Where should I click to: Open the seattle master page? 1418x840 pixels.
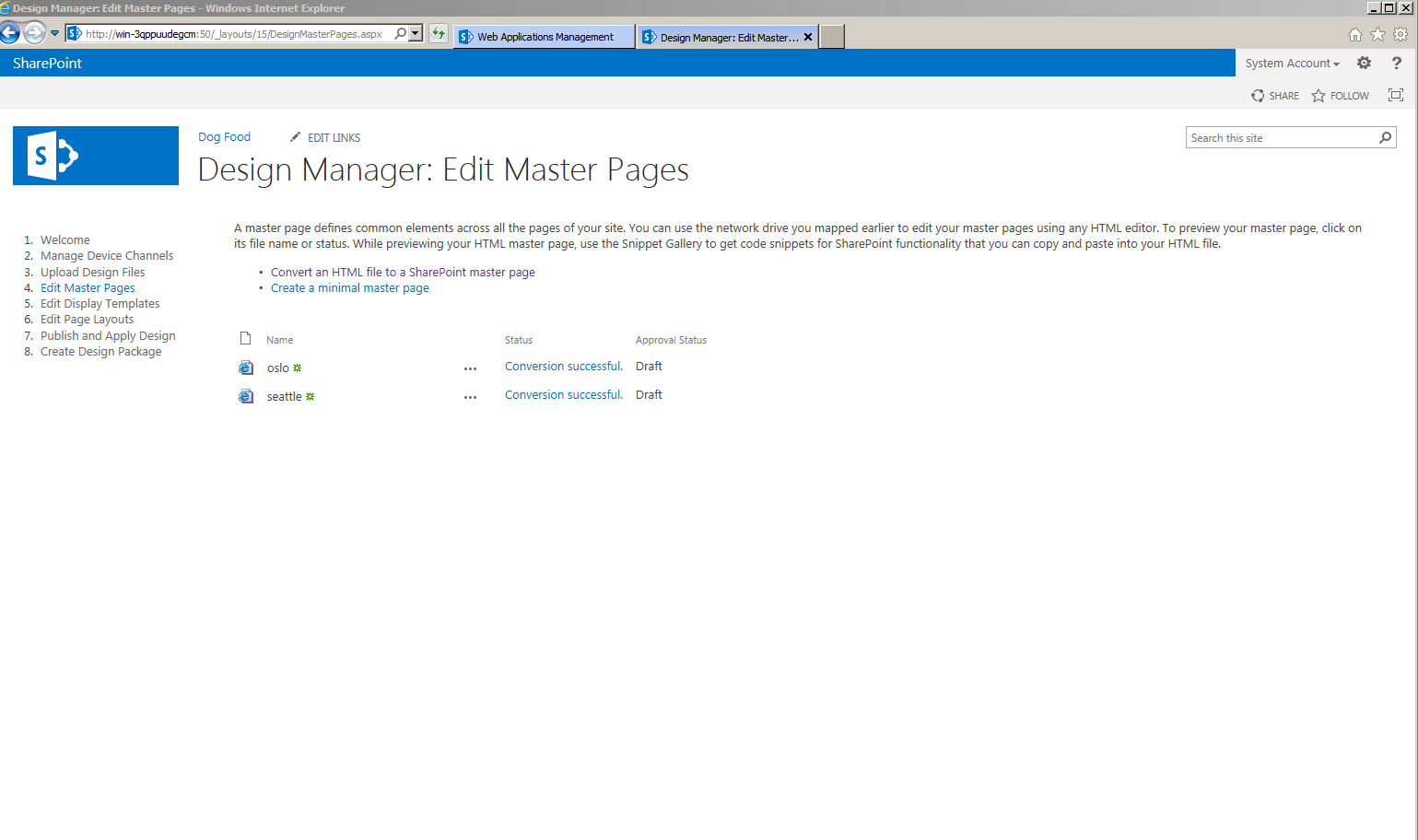pyautogui.click(x=285, y=396)
